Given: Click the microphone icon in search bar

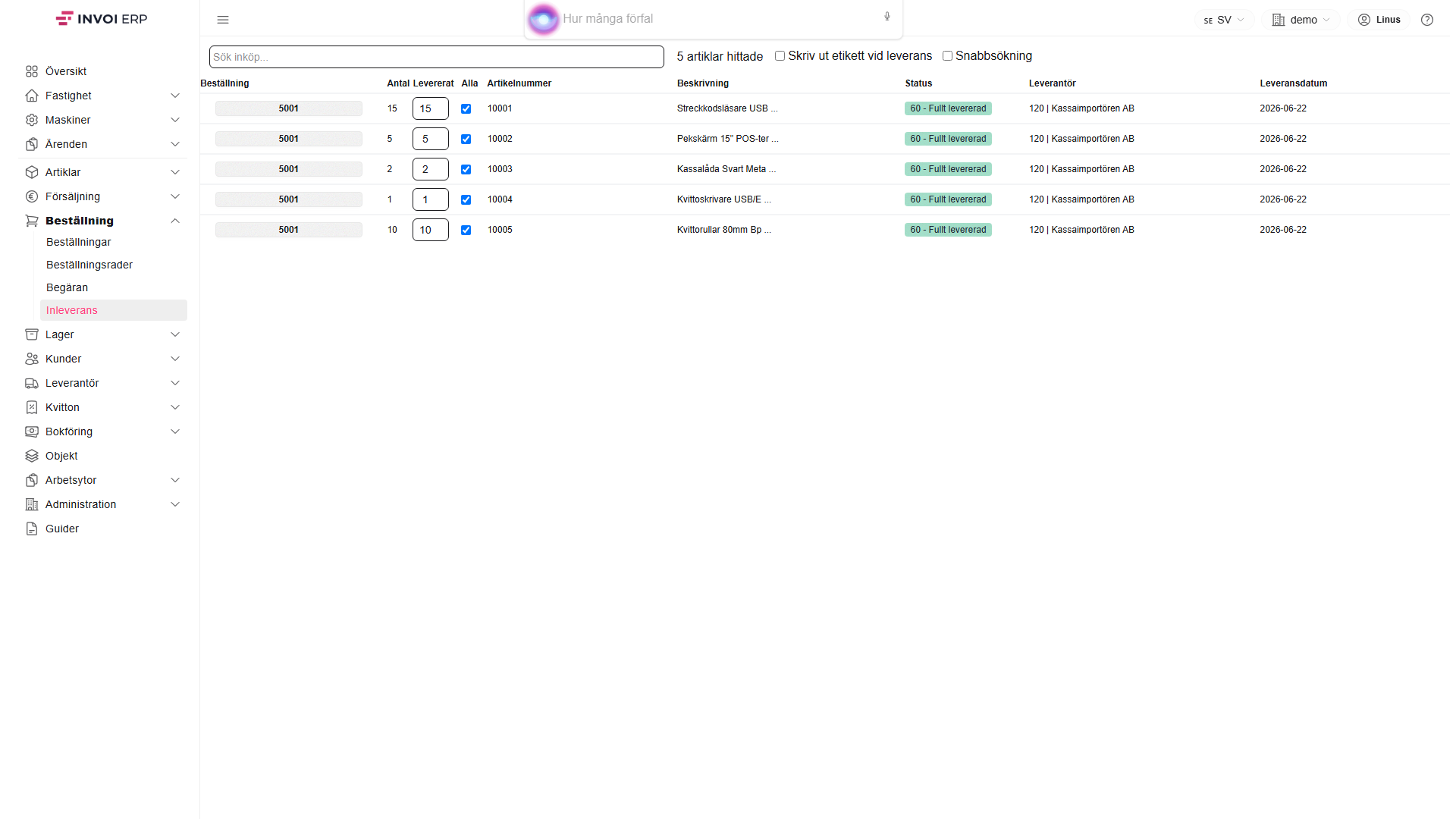Looking at the screenshot, I should pyautogui.click(x=887, y=17).
